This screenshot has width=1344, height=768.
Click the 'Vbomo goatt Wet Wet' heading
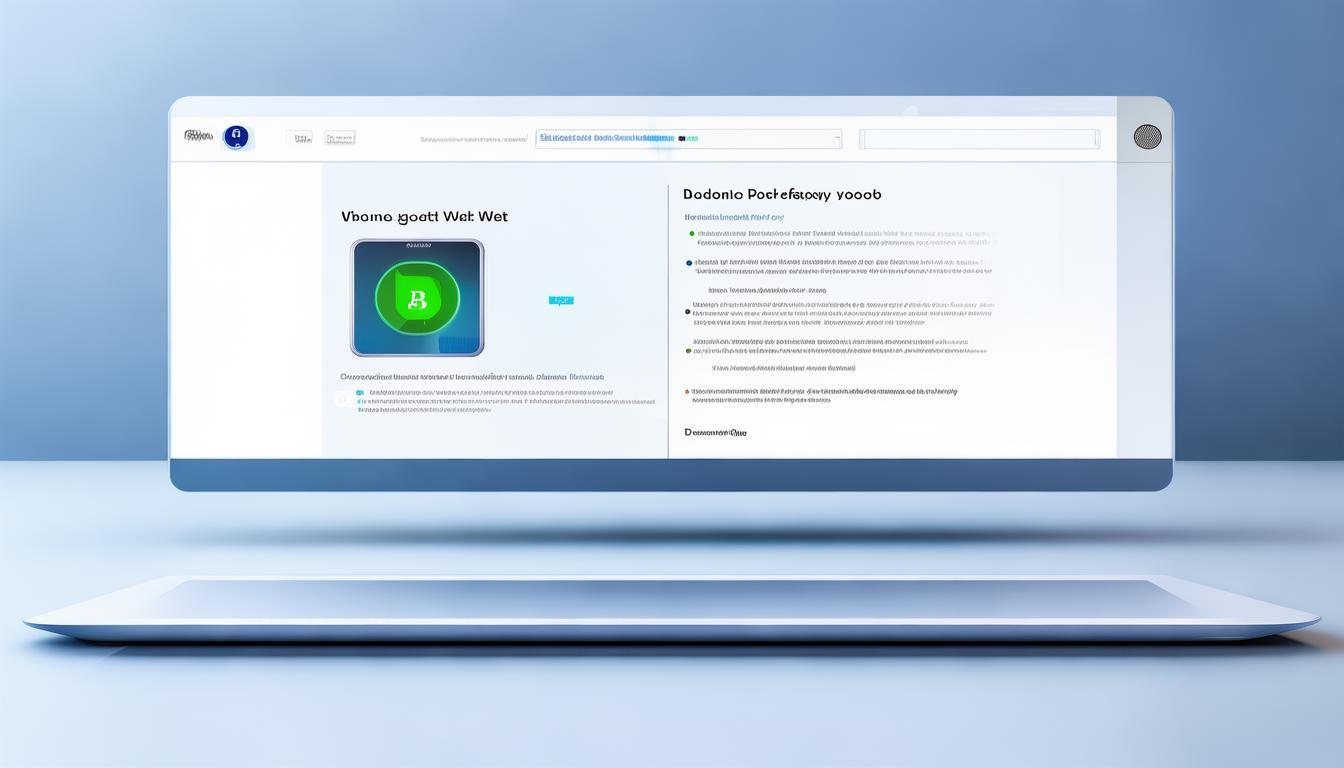pyautogui.click(x=424, y=216)
